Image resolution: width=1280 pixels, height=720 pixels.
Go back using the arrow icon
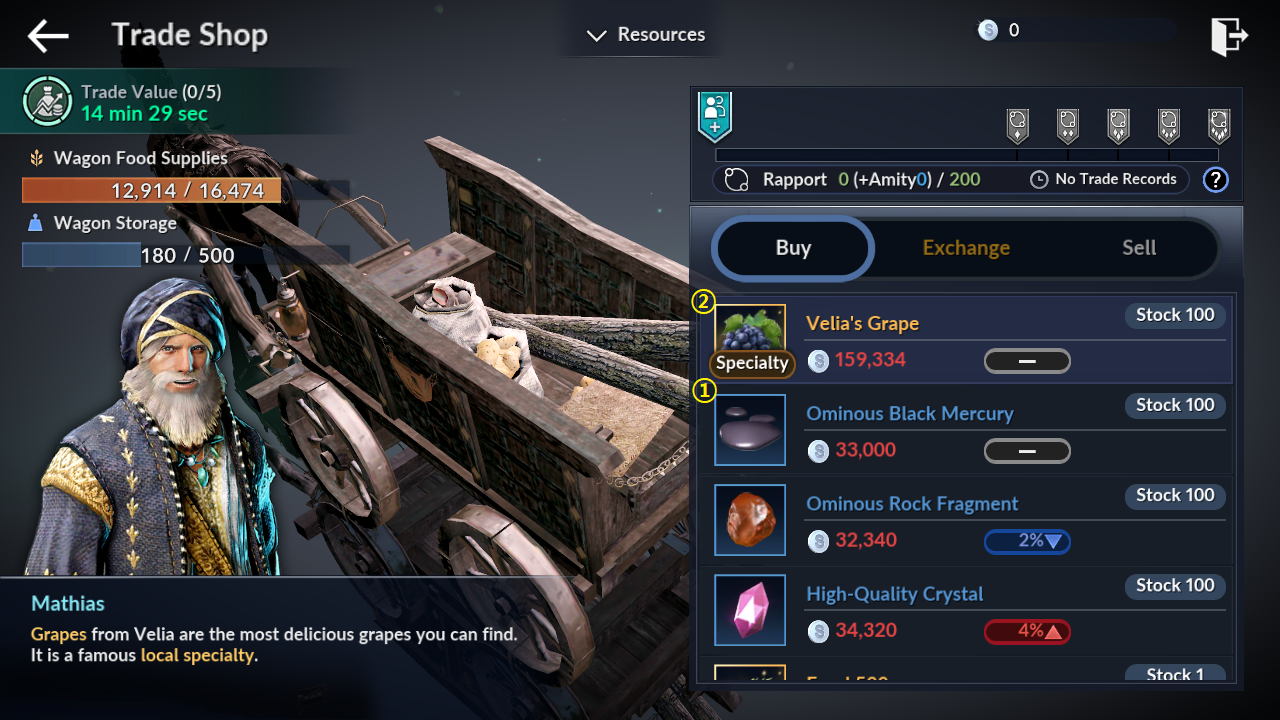click(48, 36)
